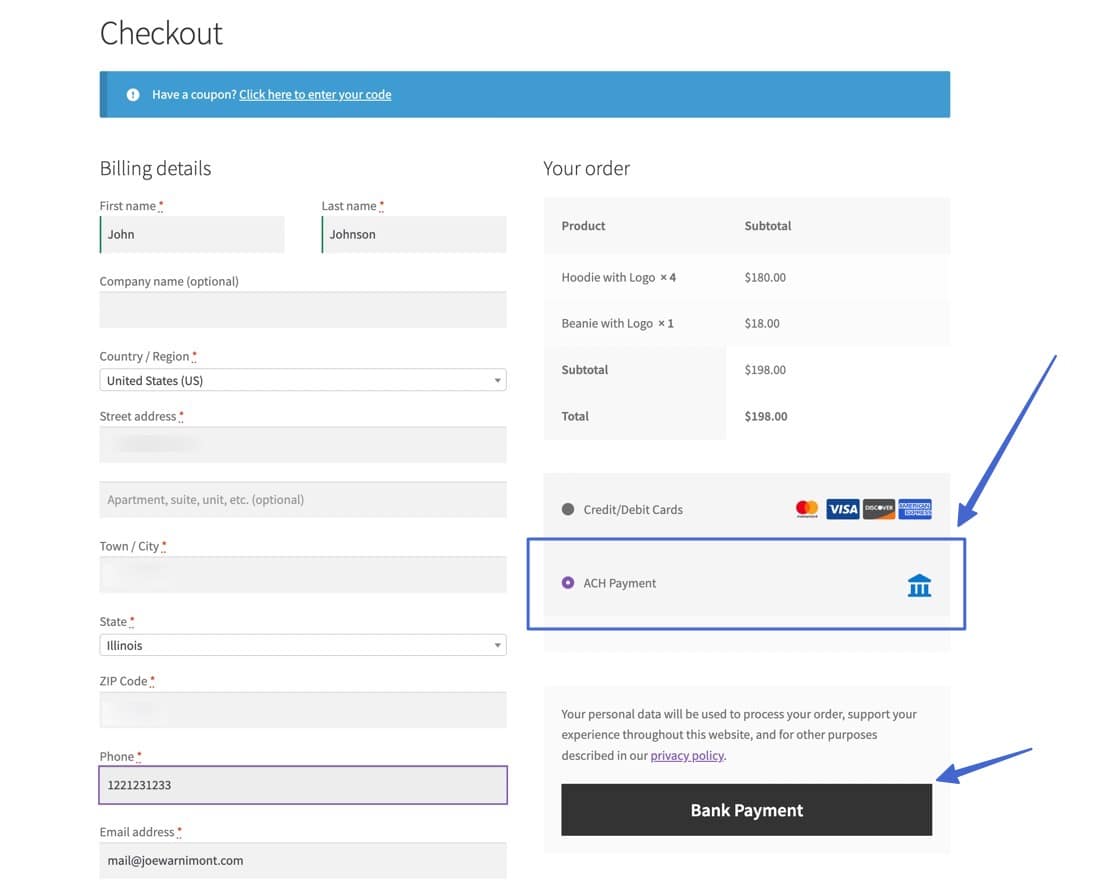Click the Company name optional field
The height and width of the screenshot is (891, 1099).
(302, 310)
